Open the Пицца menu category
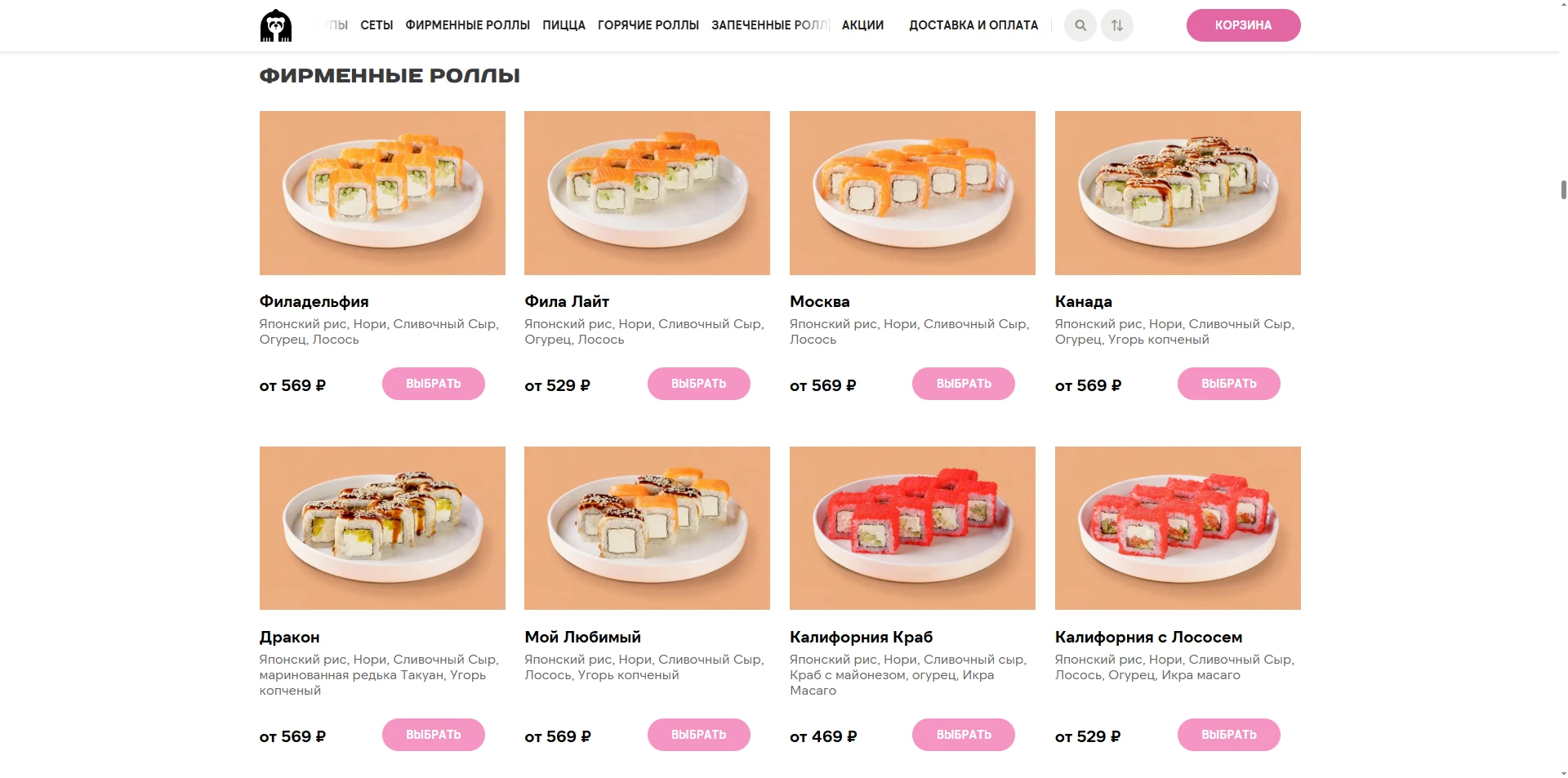The height and width of the screenshot is (778, 1568). tap(563, 25)
